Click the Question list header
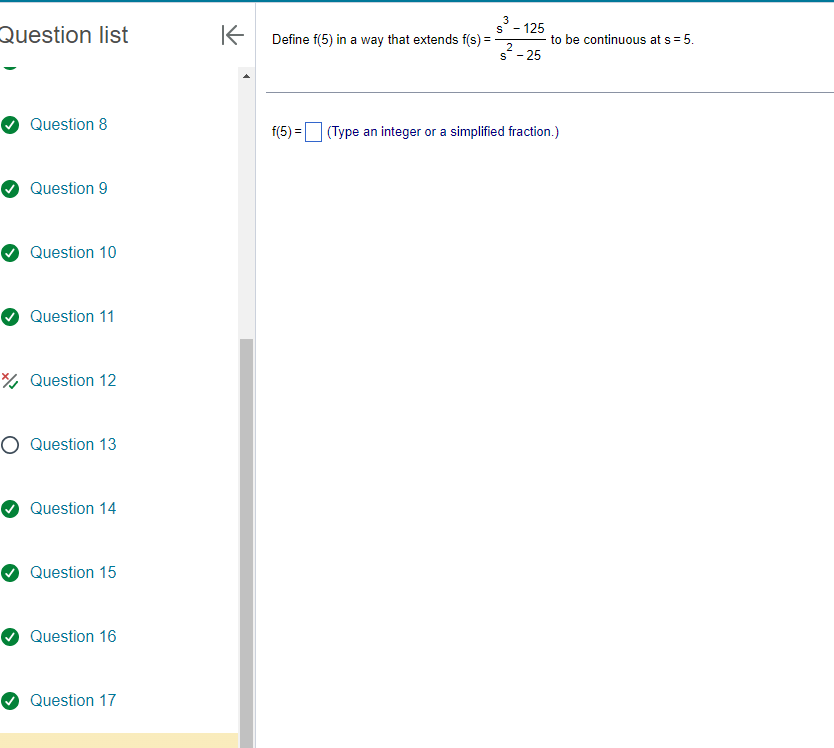 (x=64, y=34)
